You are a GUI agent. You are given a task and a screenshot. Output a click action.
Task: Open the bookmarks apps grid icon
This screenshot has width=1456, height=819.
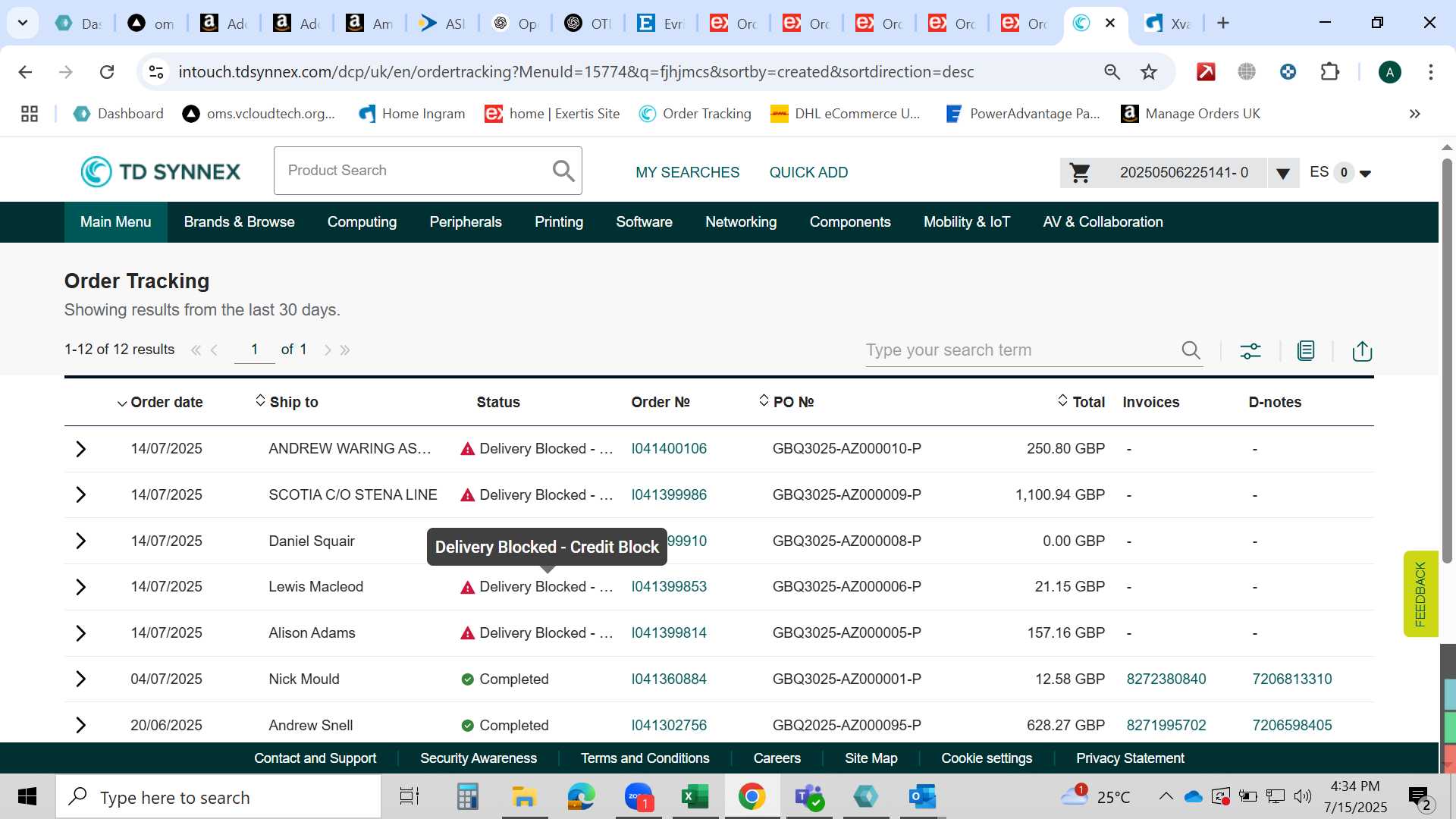[30, 114]
